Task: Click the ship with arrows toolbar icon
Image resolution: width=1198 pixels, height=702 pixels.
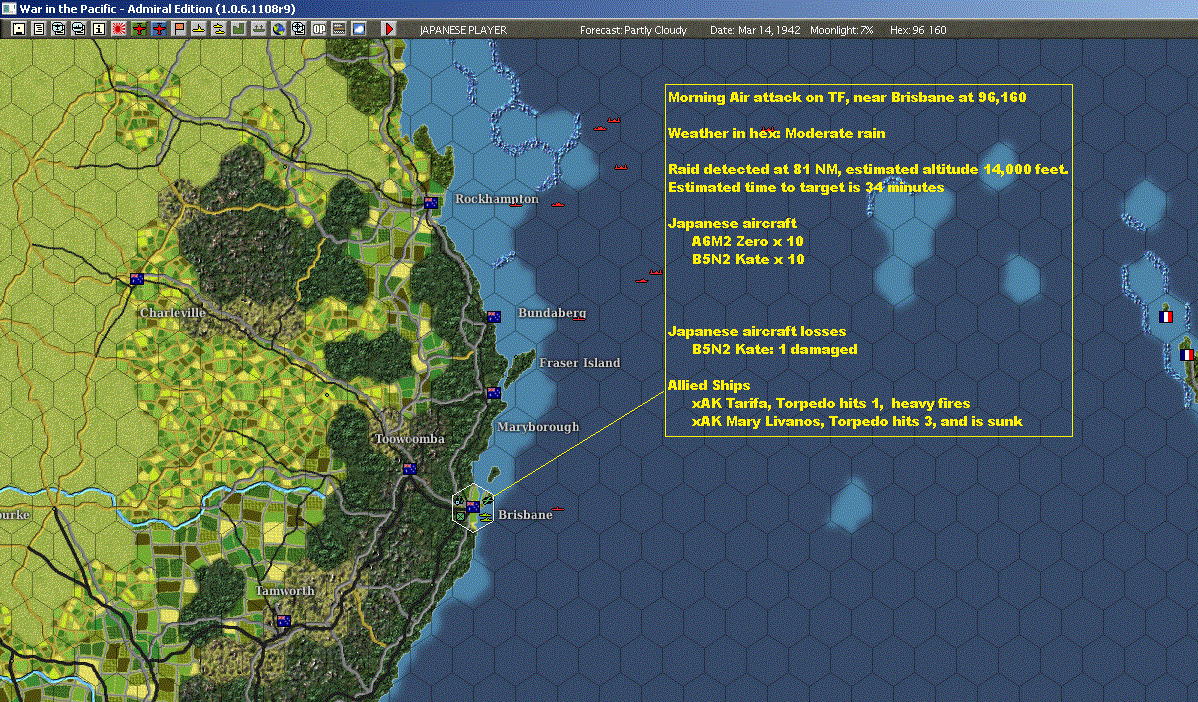Action: click(258, 29)
